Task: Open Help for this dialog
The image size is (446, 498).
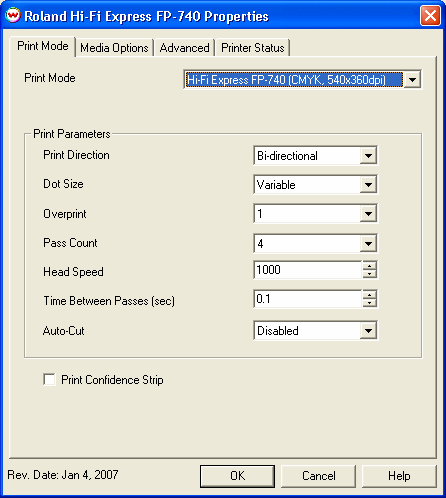Action: click(x=399, y=476)
